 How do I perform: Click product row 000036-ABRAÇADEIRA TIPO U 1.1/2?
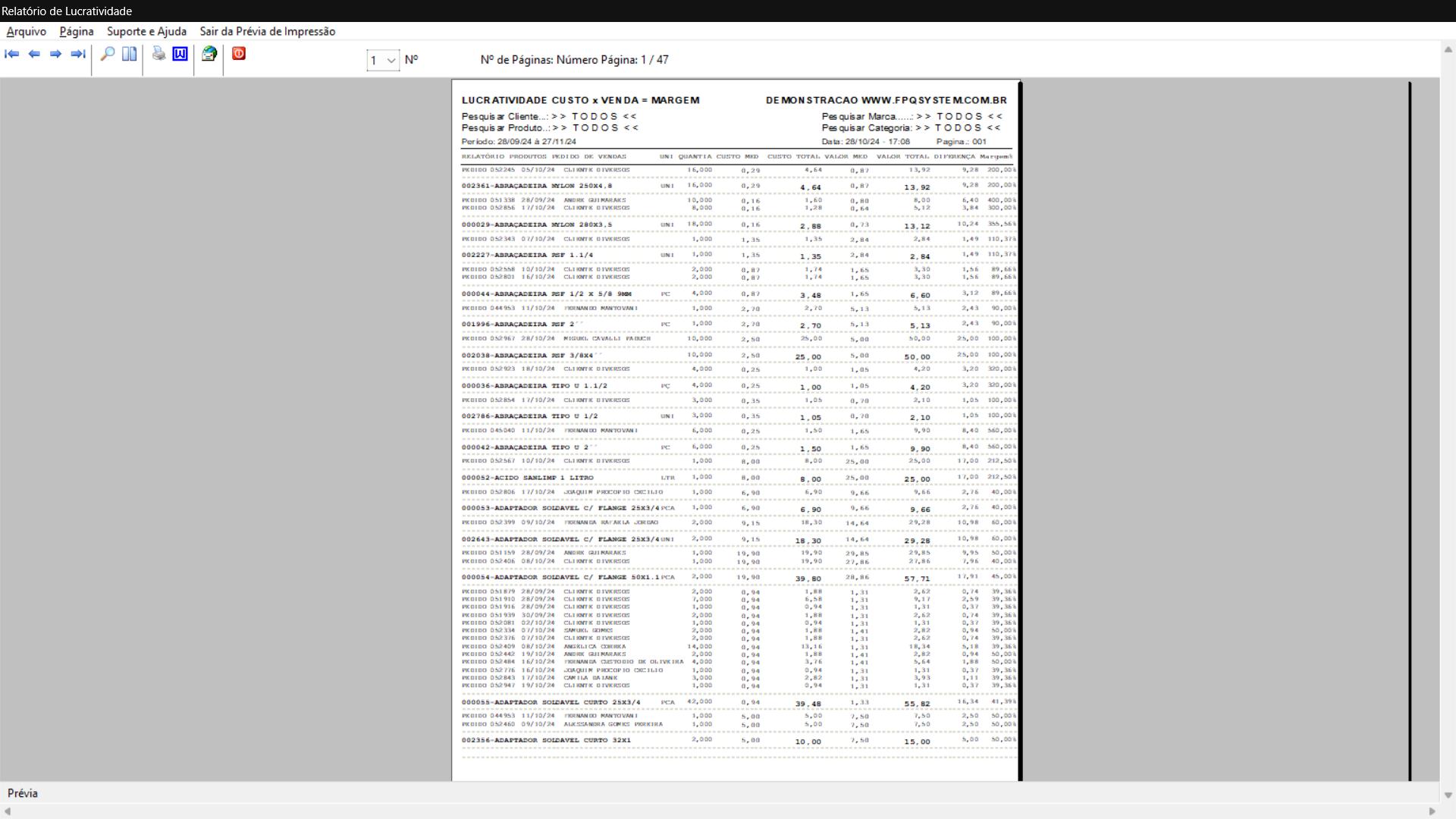[739, 386]
